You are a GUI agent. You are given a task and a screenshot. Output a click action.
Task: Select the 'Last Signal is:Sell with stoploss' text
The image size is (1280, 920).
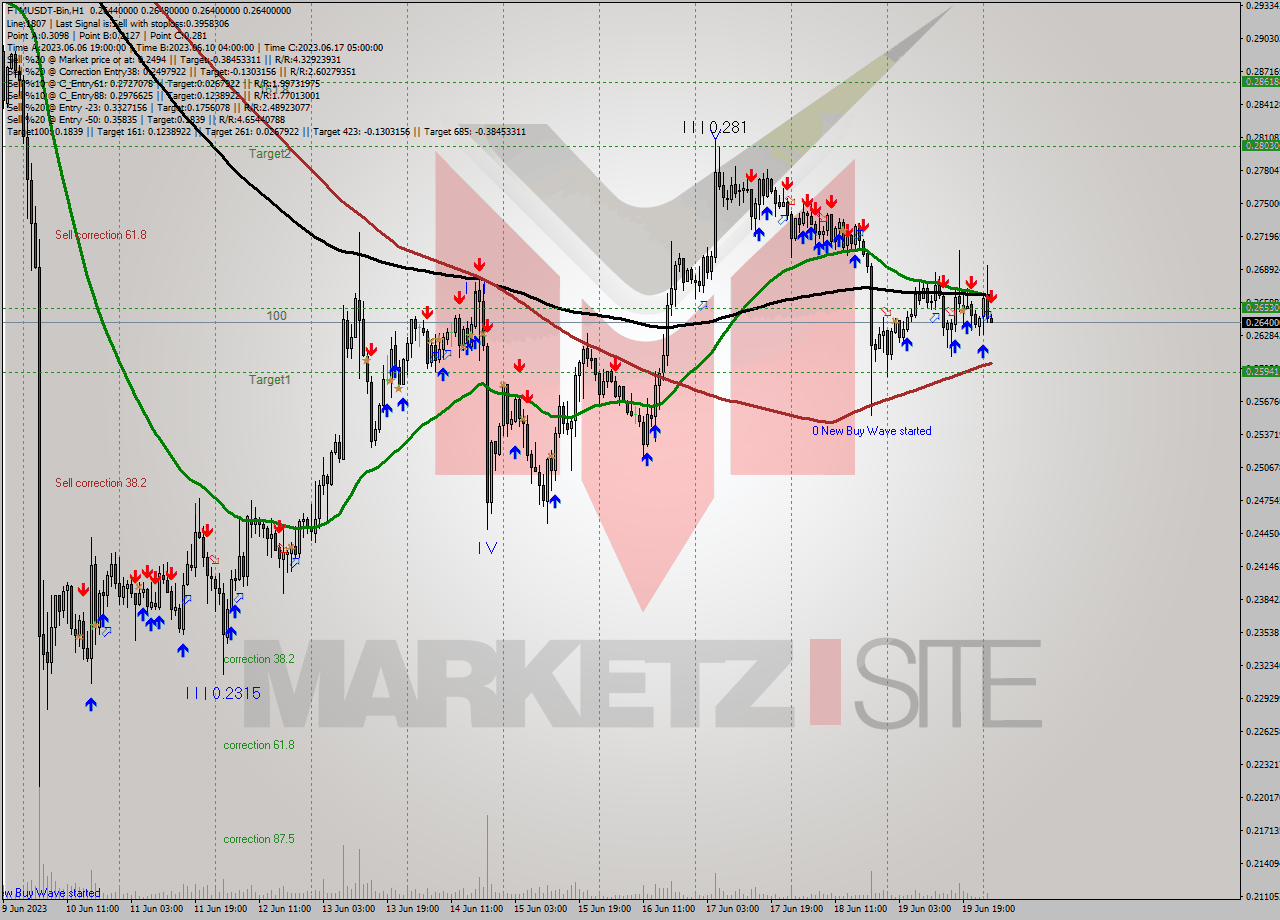(141, 22)
